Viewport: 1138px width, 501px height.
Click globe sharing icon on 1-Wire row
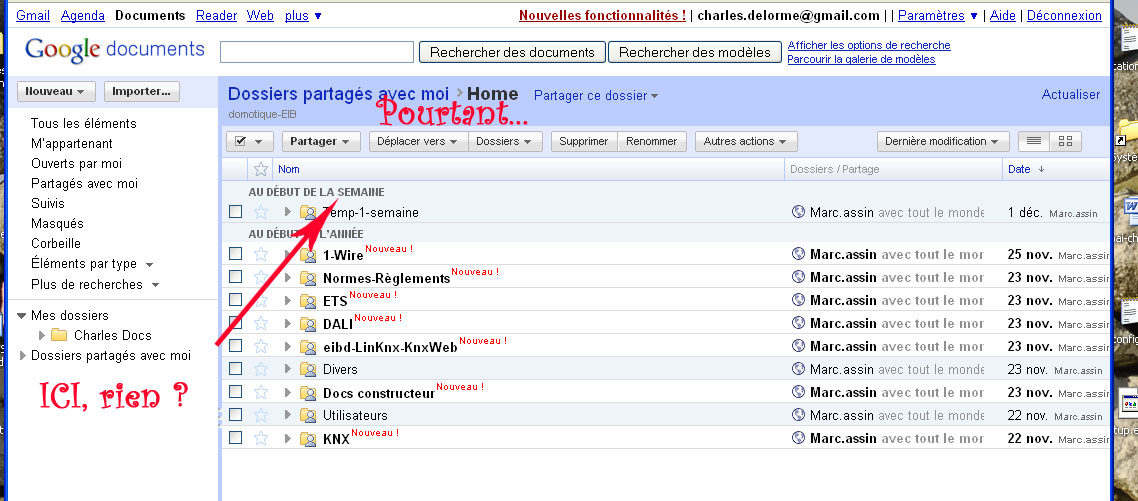point(798,254)
